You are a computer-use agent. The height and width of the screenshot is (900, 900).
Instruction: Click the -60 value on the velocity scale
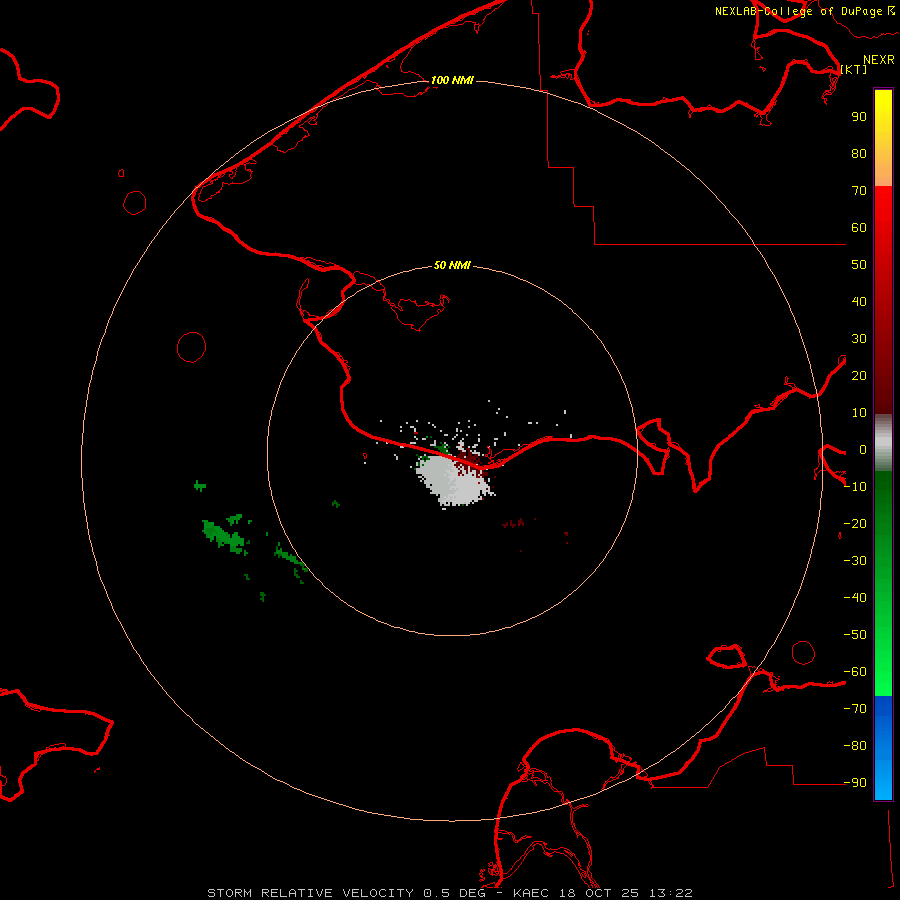[855, 672]
